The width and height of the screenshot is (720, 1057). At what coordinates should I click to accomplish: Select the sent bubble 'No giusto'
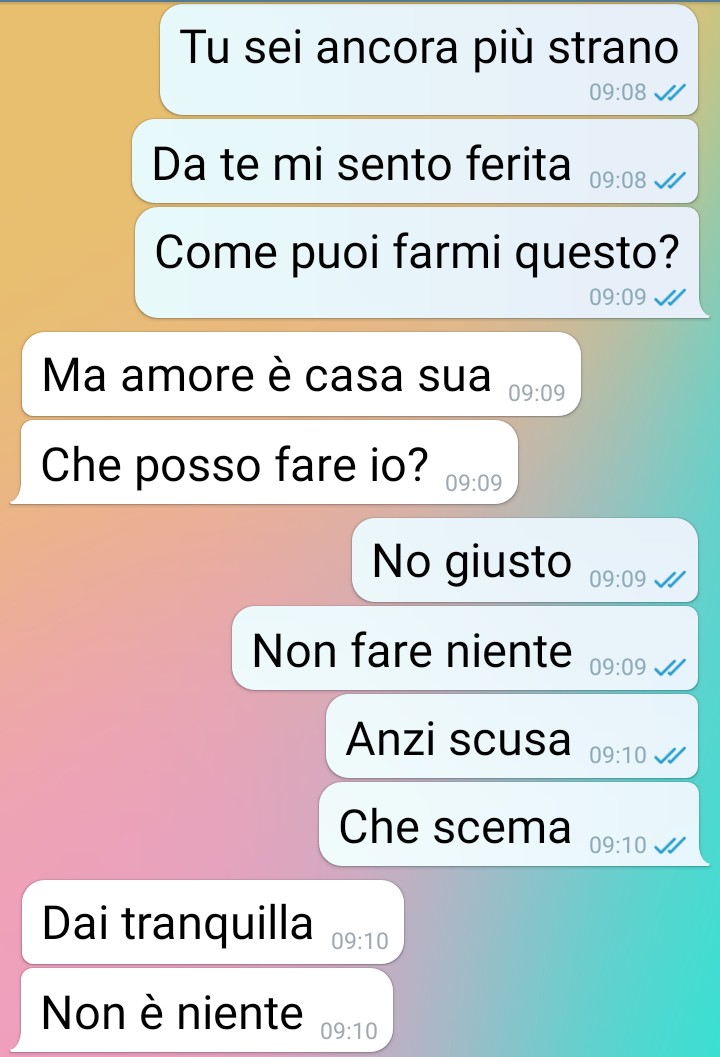pyautogui.click(x=525, y=560)
